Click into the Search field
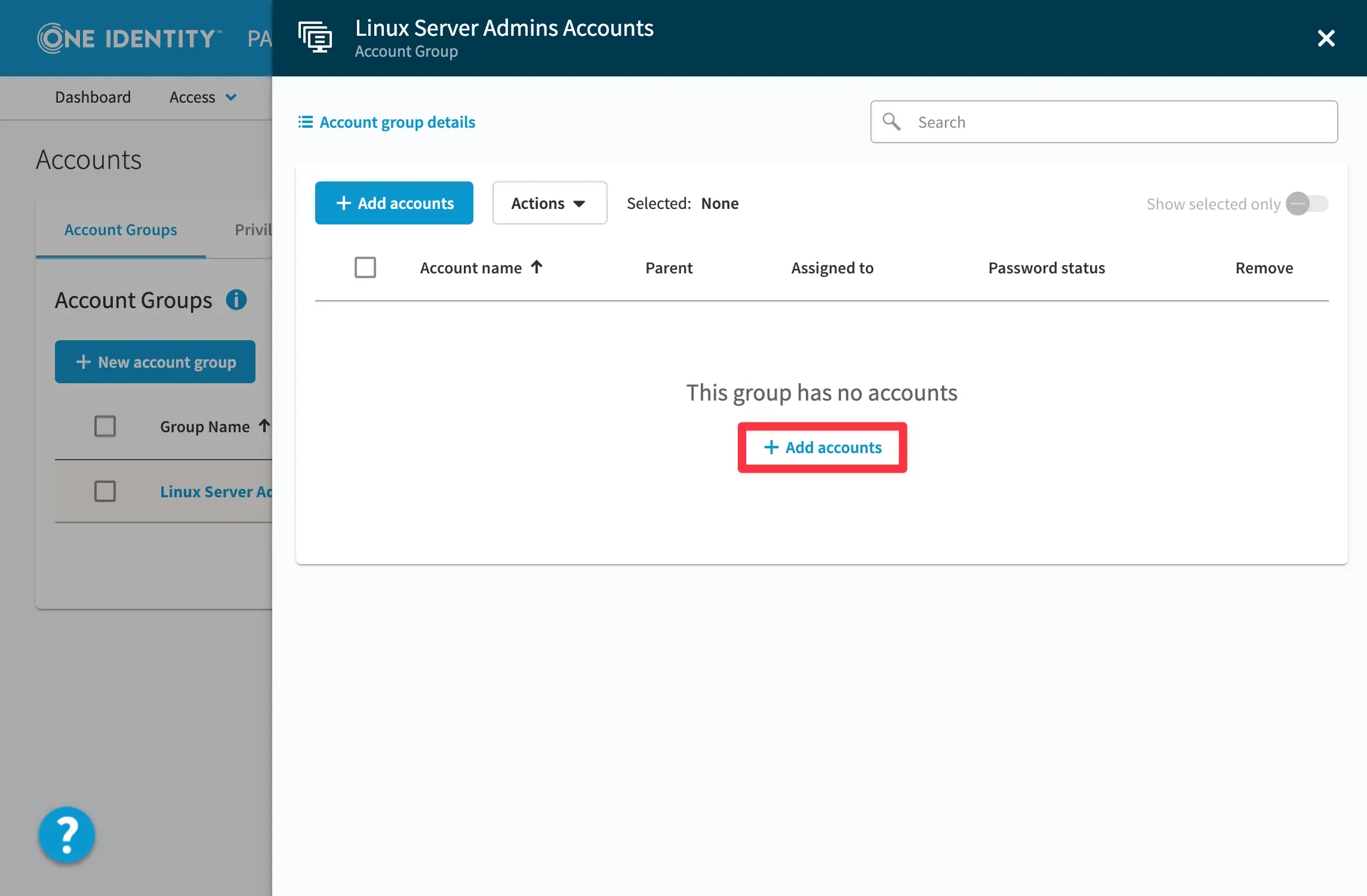Screen dimensions: 1367x896 pyautogui.click(x=1116, y=122)
